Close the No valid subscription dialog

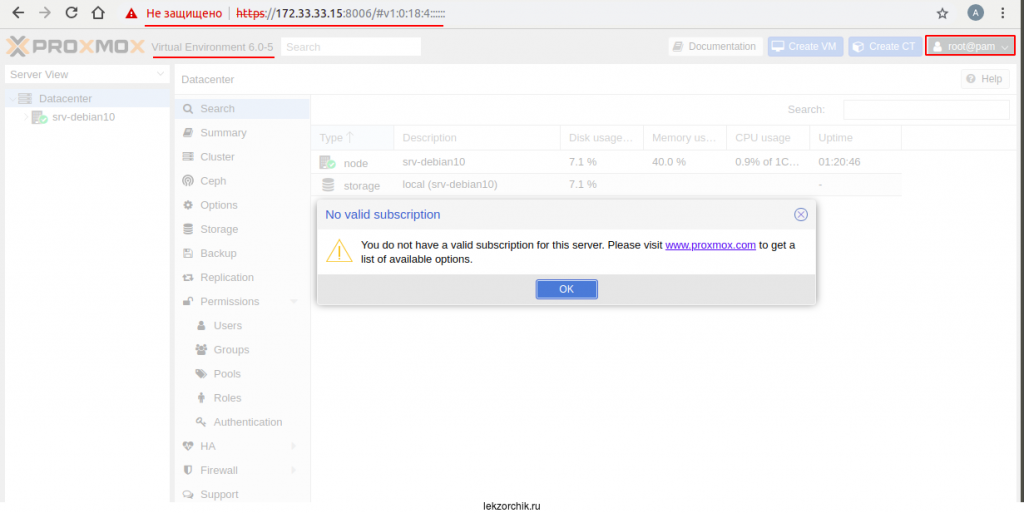[801, 215]
